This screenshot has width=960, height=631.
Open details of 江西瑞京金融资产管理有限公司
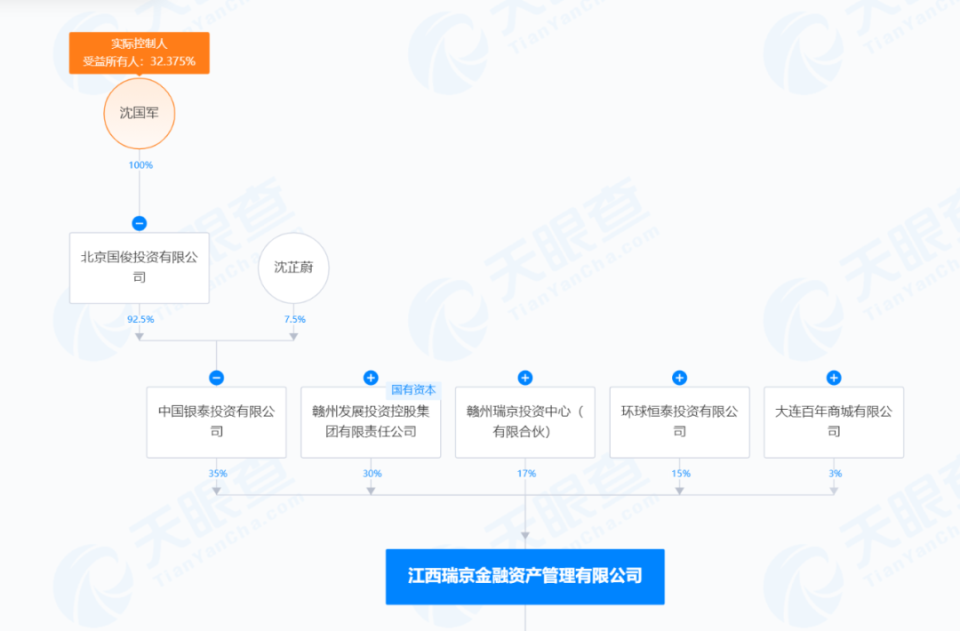point(524,576)
